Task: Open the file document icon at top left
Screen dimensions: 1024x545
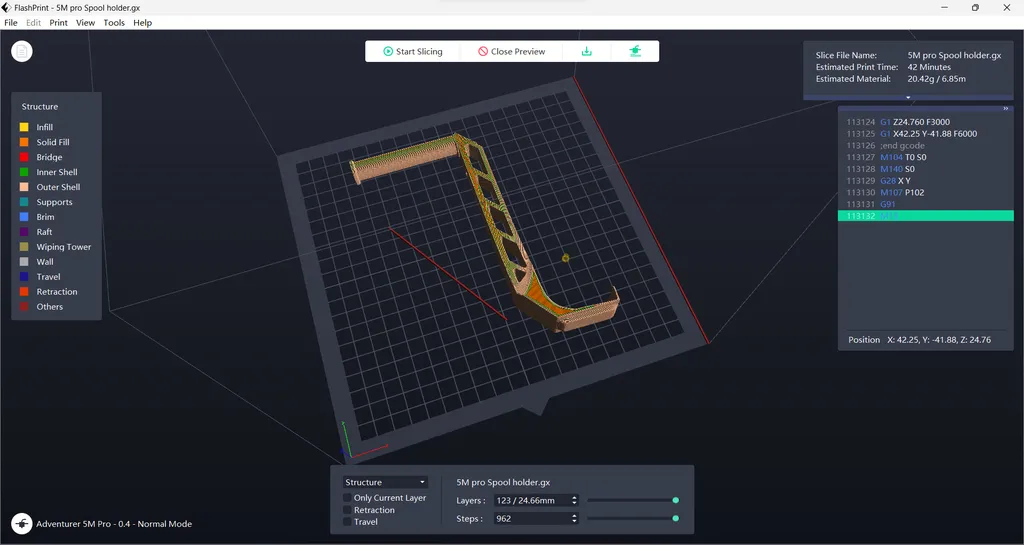Action: tap(22, 51)
